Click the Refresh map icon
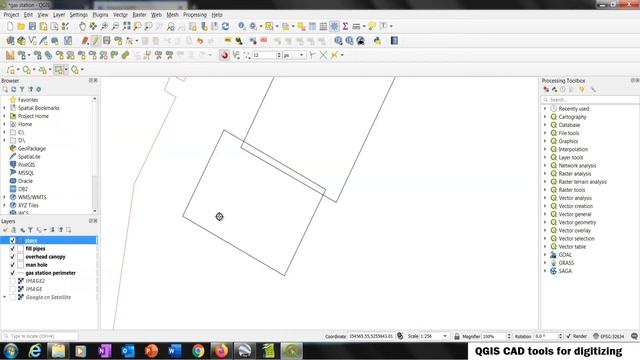The width and height of the screenshot is (640, 360). coord(225,27)
